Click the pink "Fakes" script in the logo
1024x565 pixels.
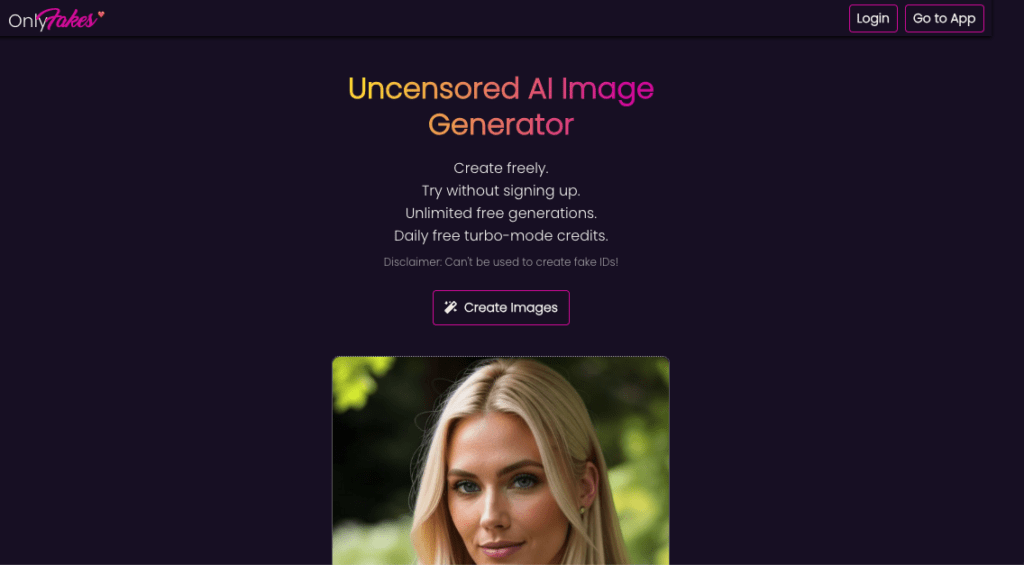tap(67, 20)
